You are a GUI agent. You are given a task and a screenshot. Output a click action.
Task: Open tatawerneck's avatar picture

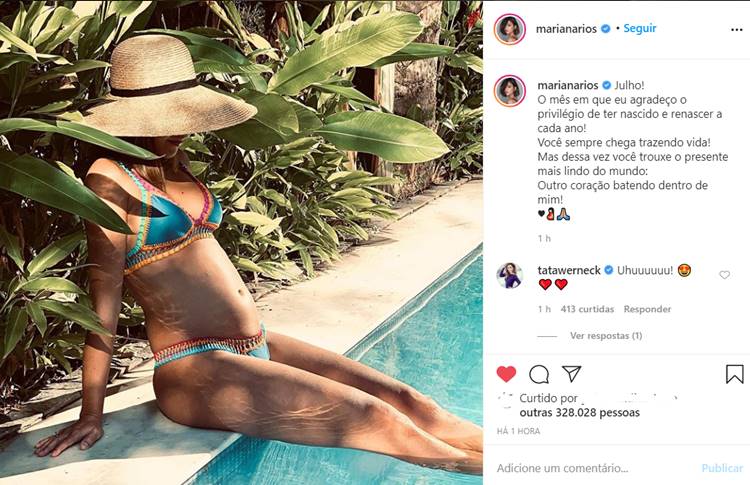[x=509, y=276]
